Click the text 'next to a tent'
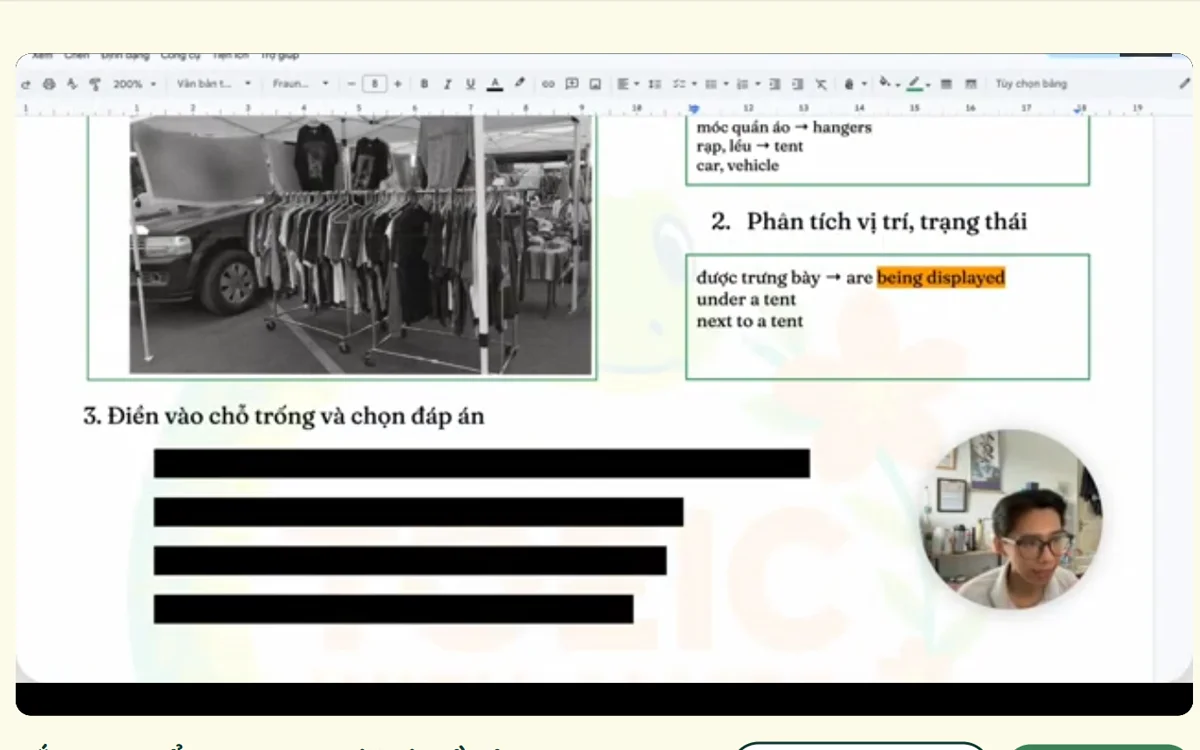The width and height of the screenshot is (1200, 750). click(x=750, y=321)
